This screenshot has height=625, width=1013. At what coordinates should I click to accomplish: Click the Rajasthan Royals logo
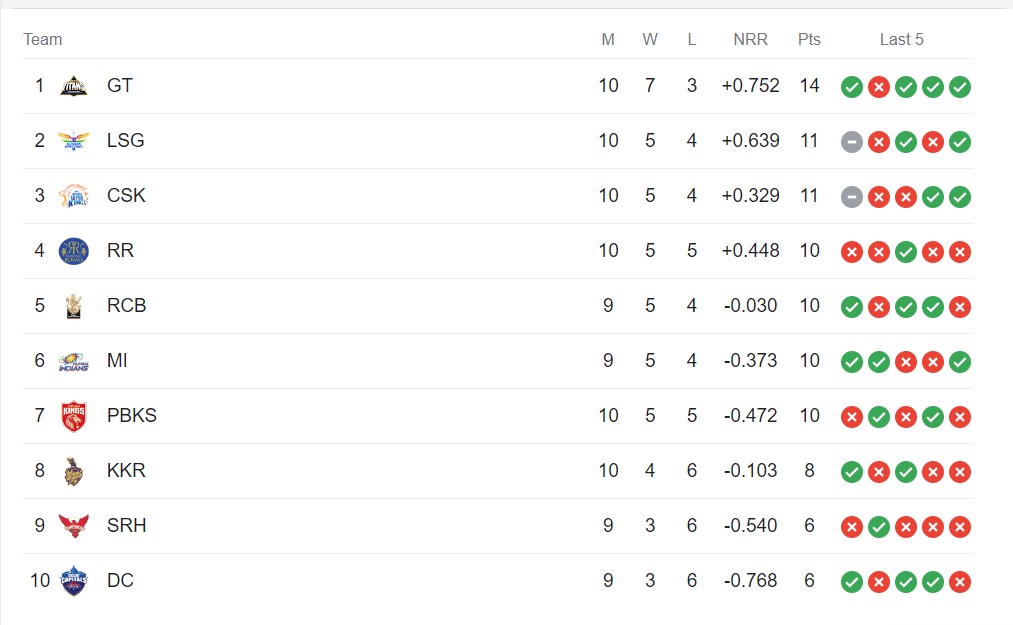(x=73, y=251)
